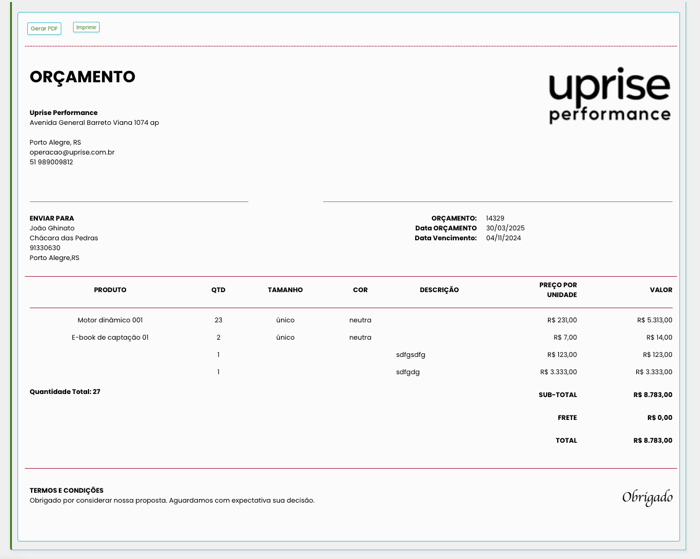Click the due date 04/11/2024
Screen dimensions: 700x559
point(504,238)
